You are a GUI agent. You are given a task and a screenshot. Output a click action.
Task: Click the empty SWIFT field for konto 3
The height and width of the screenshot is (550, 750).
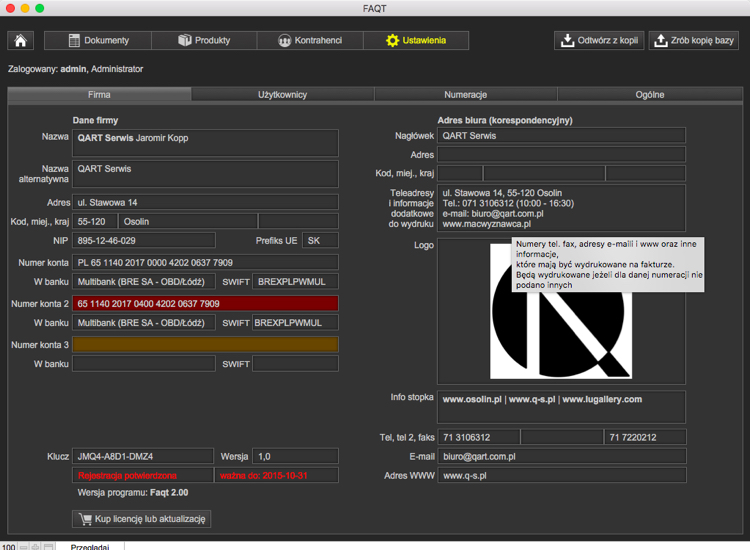point(296,364)
